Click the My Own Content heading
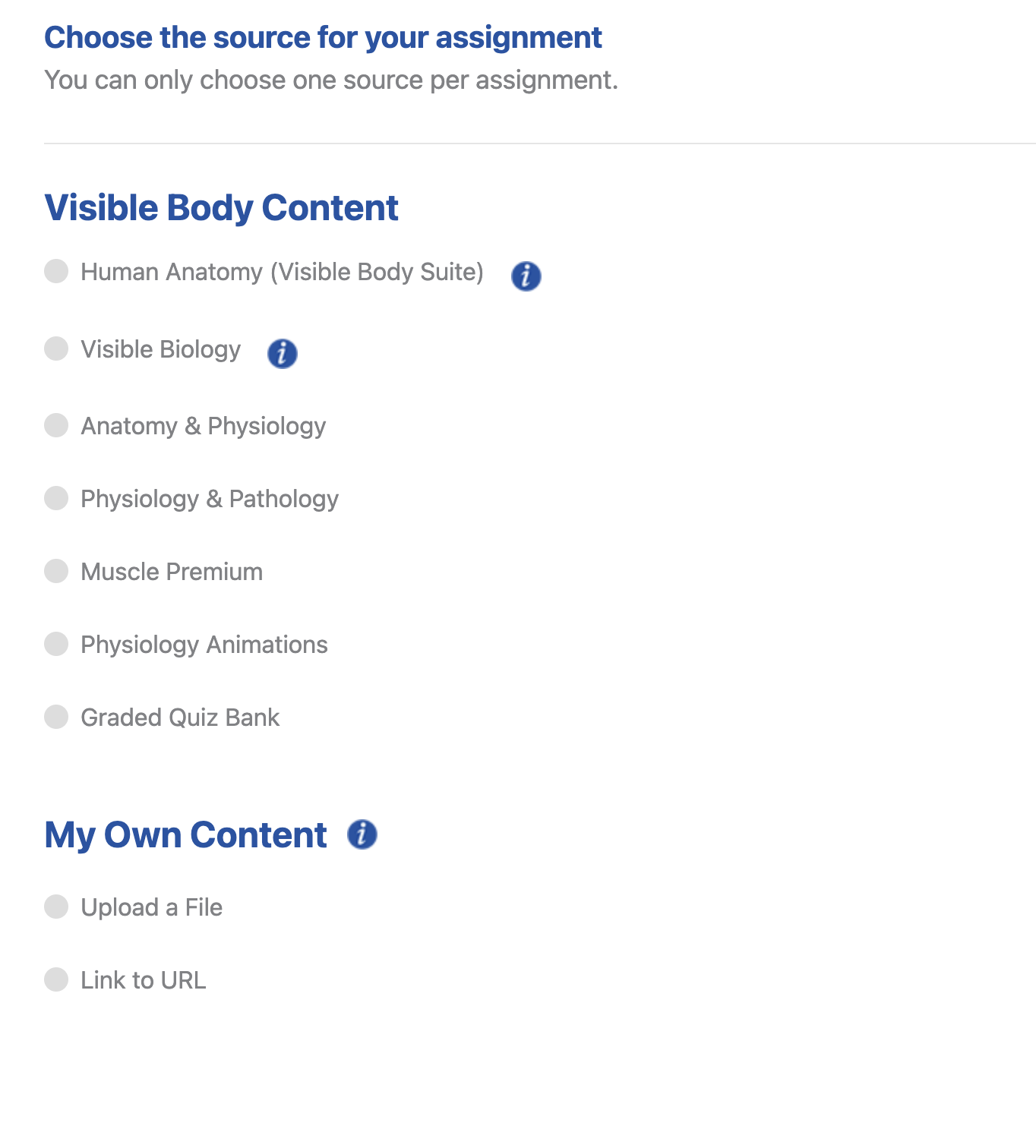 [185, 834]
